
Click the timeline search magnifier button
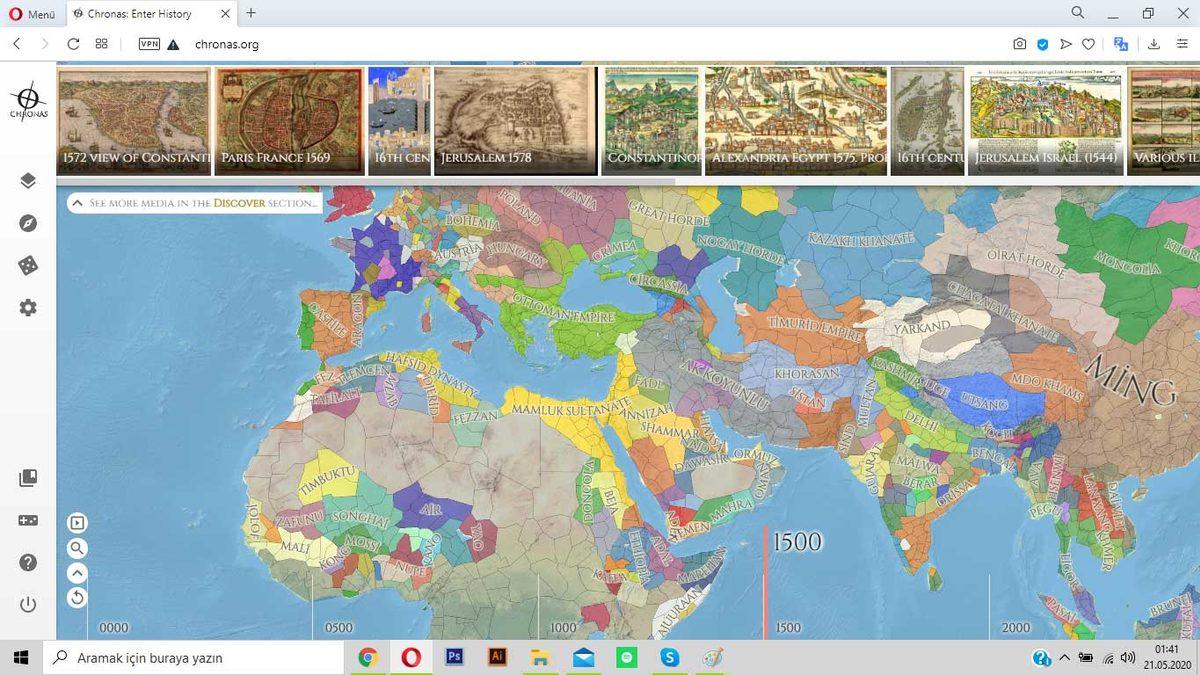click(x=77, y=548)
